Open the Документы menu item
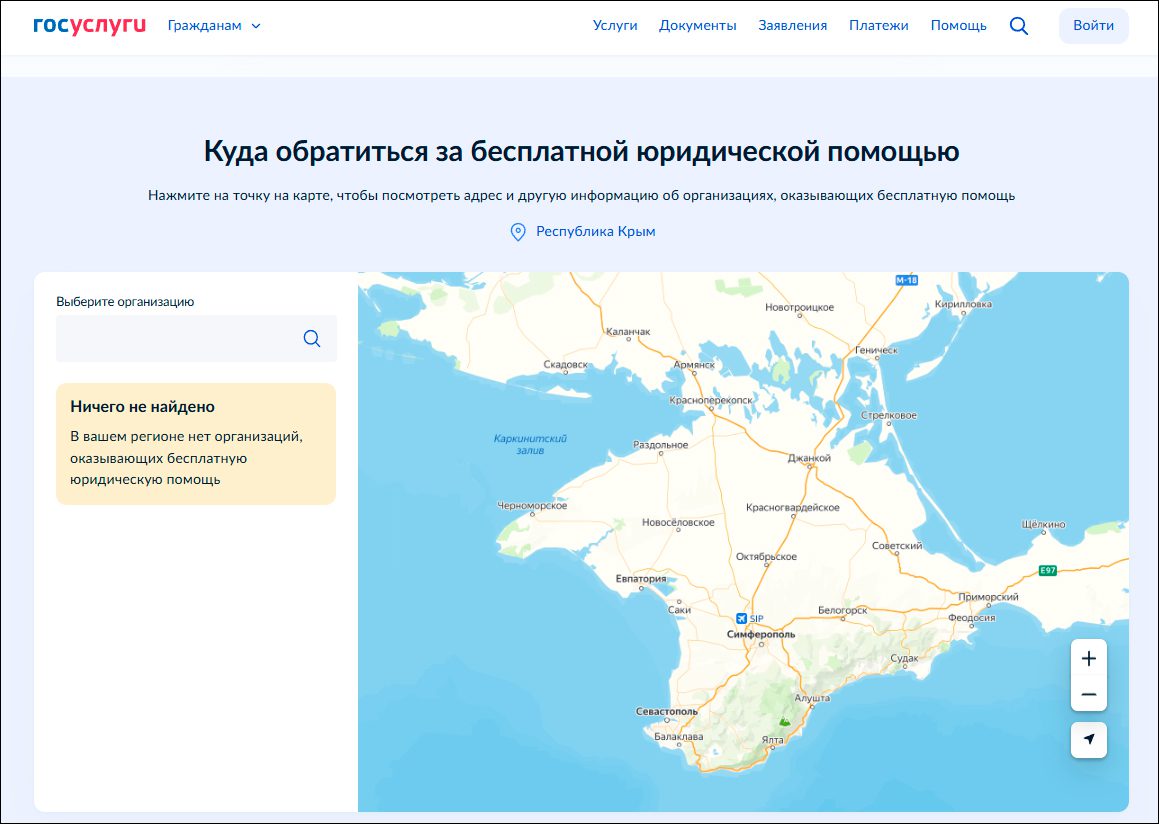Screen dimensions: 1159x824 point(697,26)
